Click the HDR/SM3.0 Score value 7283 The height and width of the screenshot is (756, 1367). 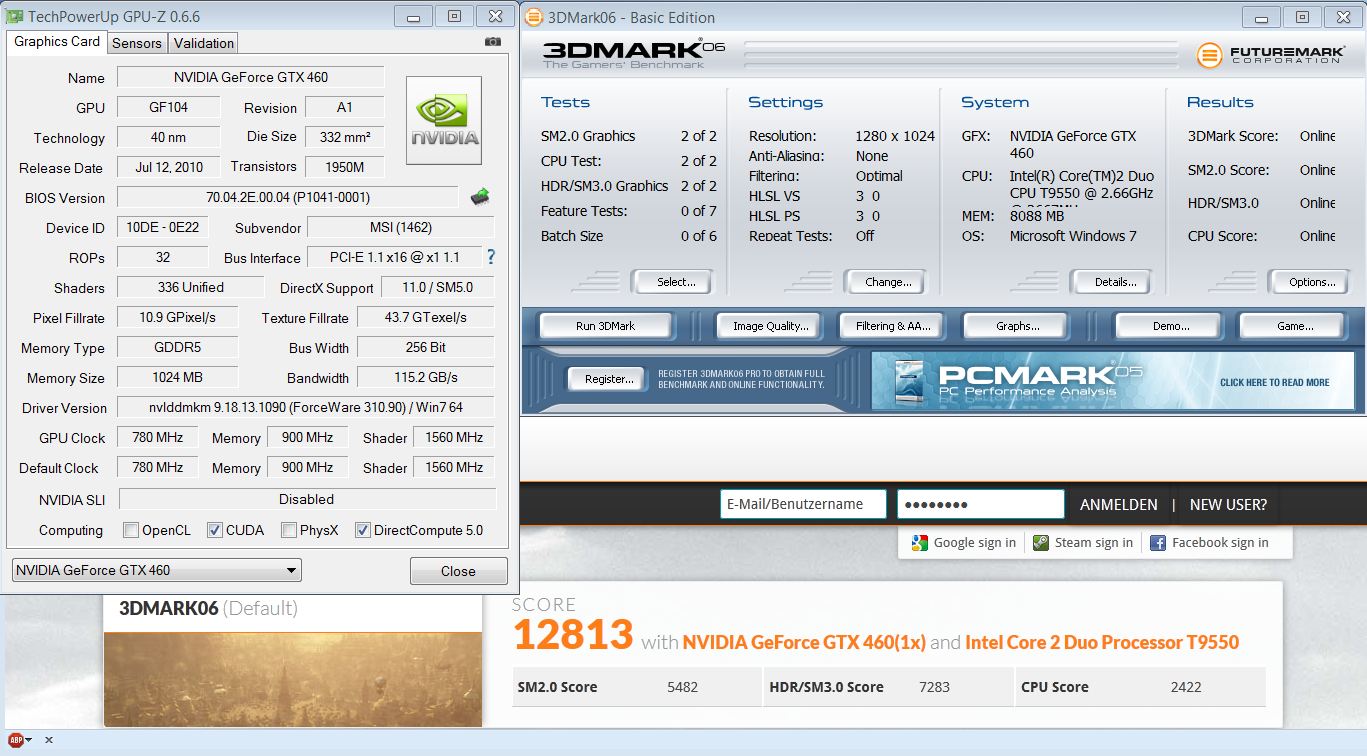934,687
